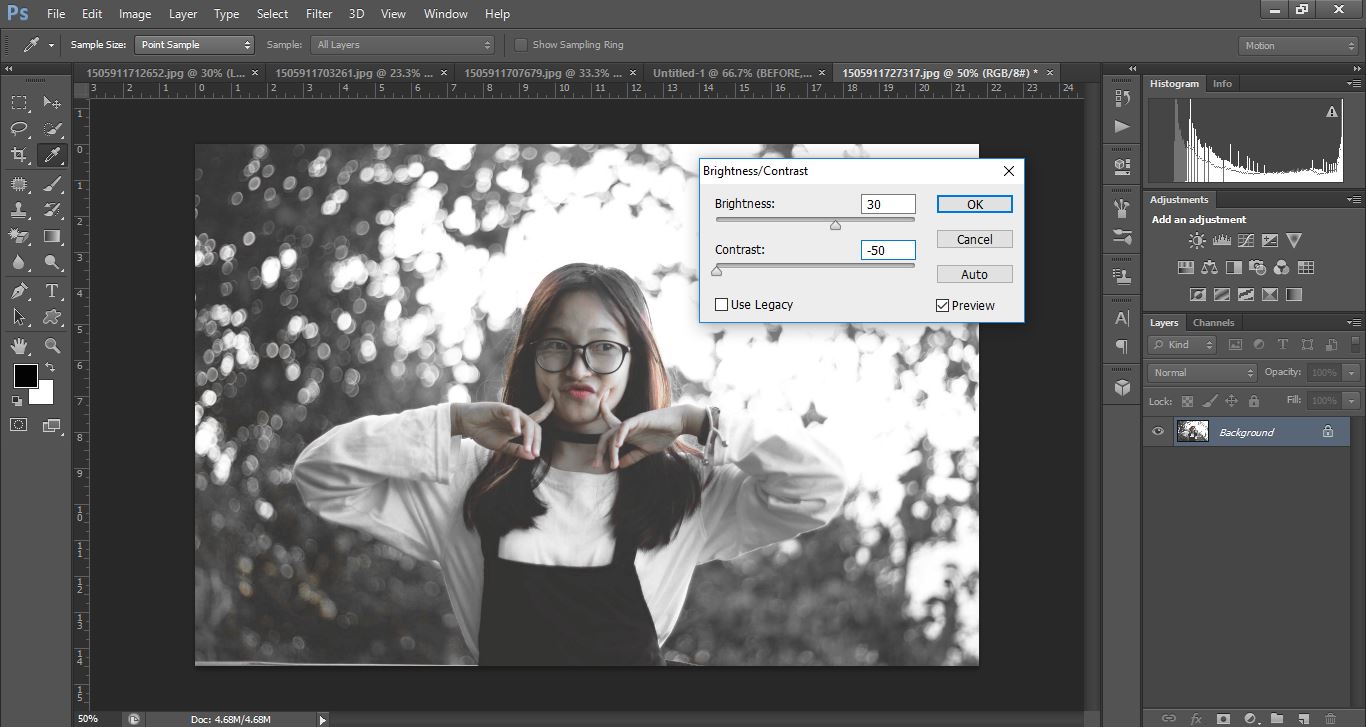1366x727 pixels.
Task: Select the Horizontal Type tool
Action: pyautogui.click(x=52, y=291)
